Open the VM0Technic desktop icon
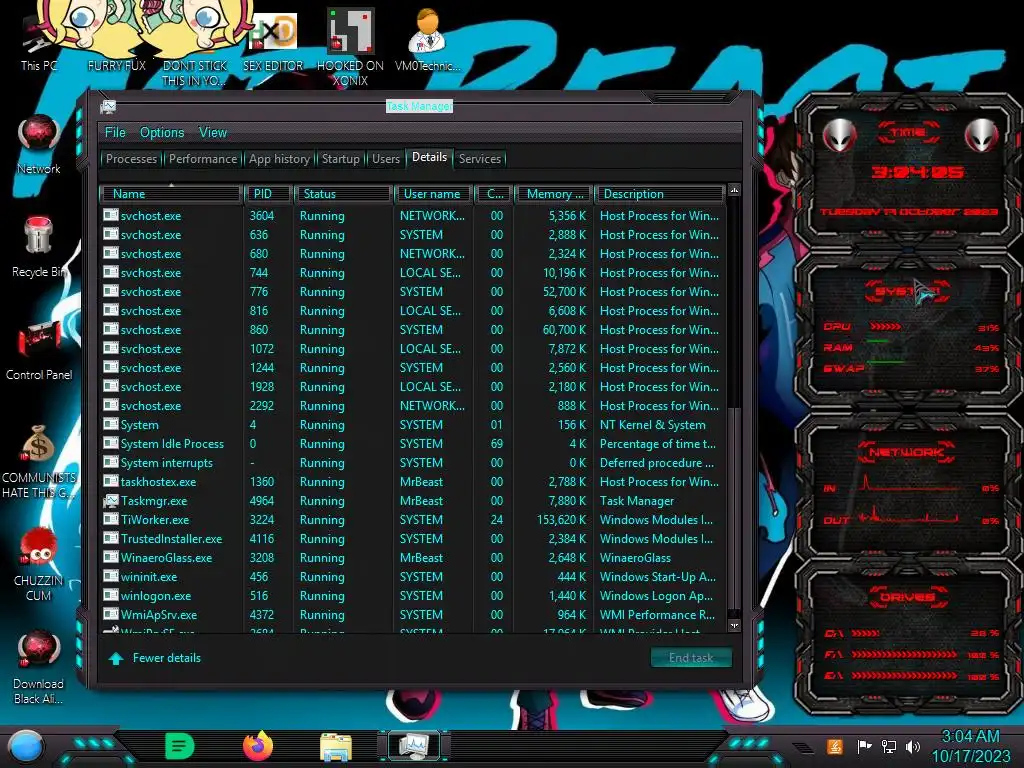 pos(427,39)
